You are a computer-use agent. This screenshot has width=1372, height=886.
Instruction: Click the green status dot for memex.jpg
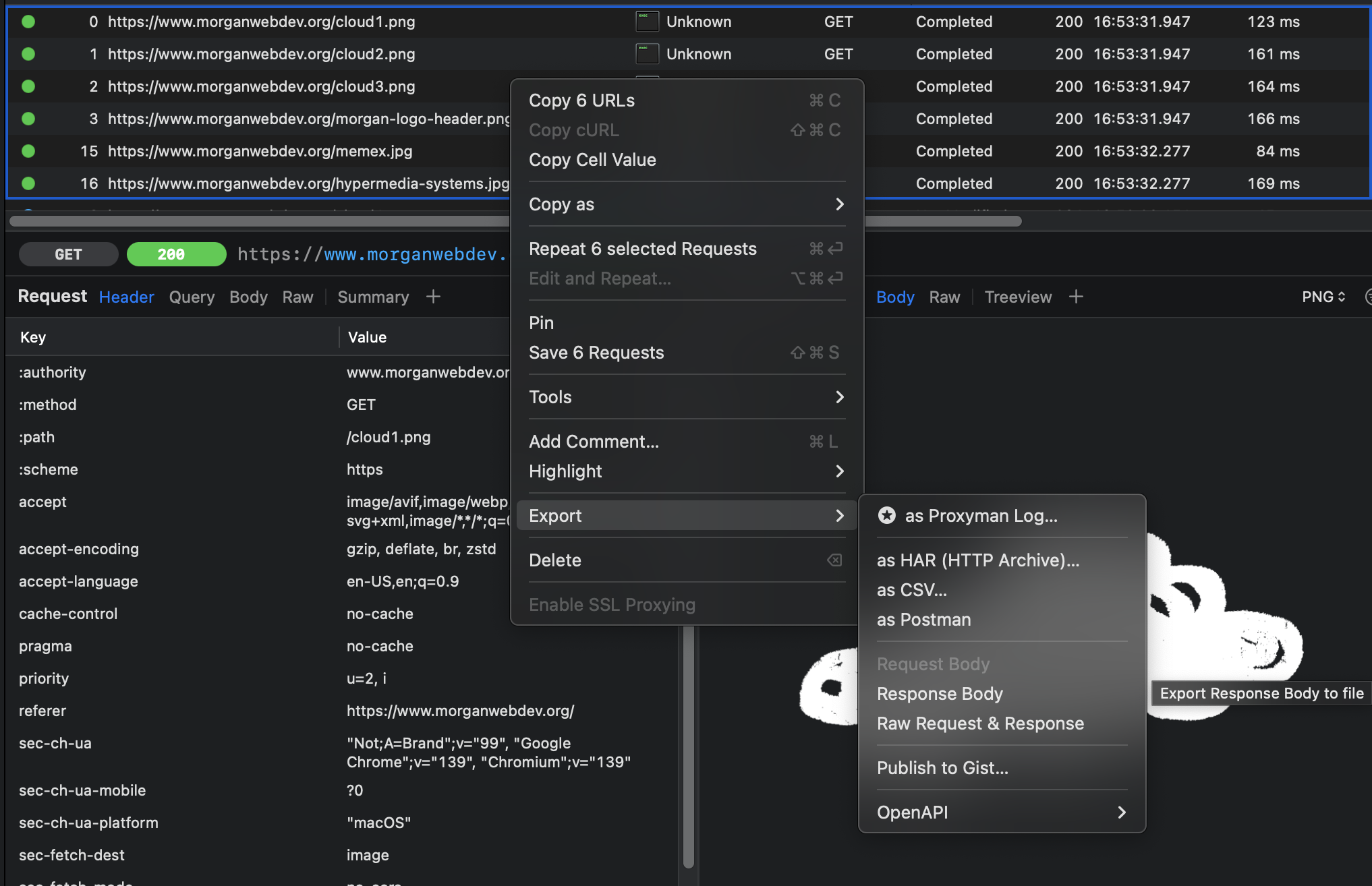point(28,151)
